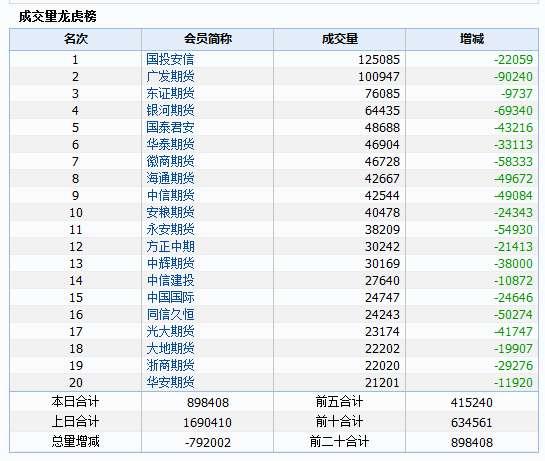Select the volume value 46728
Screen dimensions: 545x461
point(382,162)
